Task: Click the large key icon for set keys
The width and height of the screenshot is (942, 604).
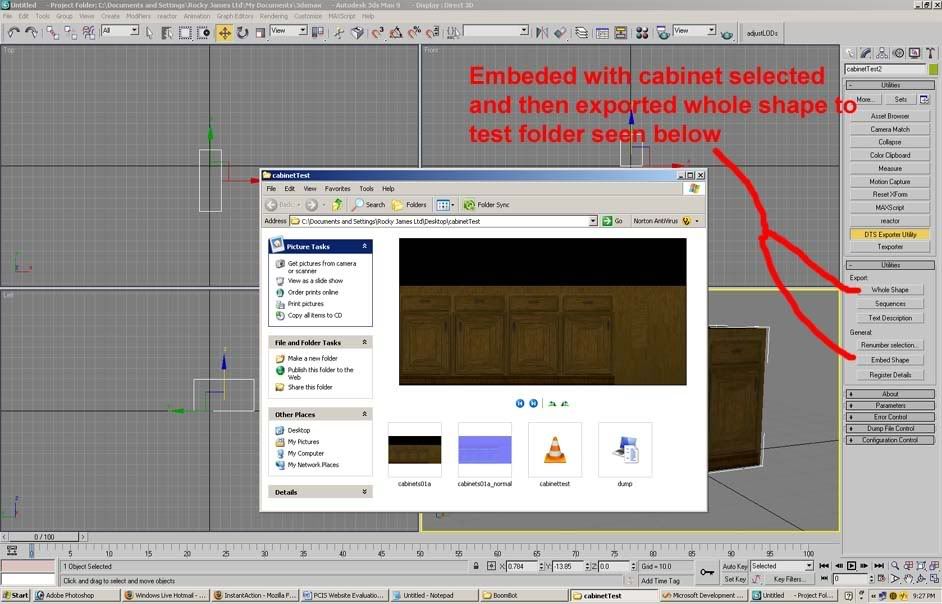Action: pyautogui.click(x=707, y=572)
